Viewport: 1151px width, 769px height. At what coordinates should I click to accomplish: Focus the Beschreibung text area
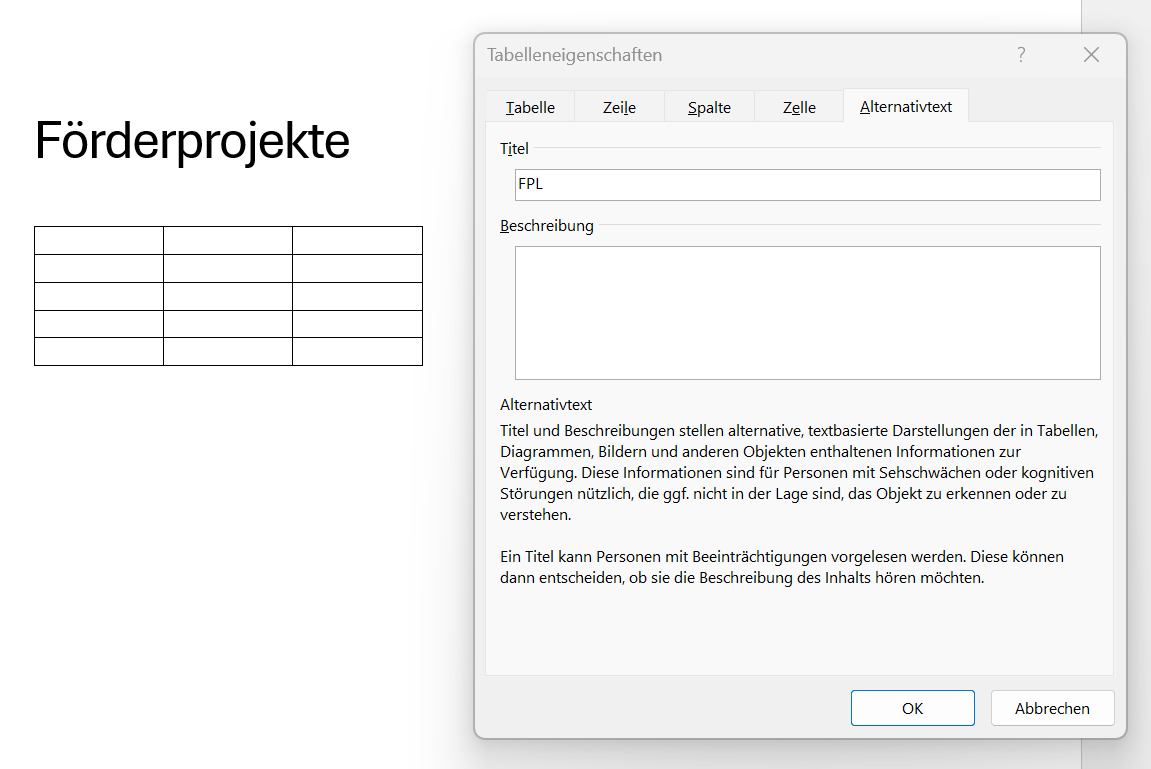(807, 313)
